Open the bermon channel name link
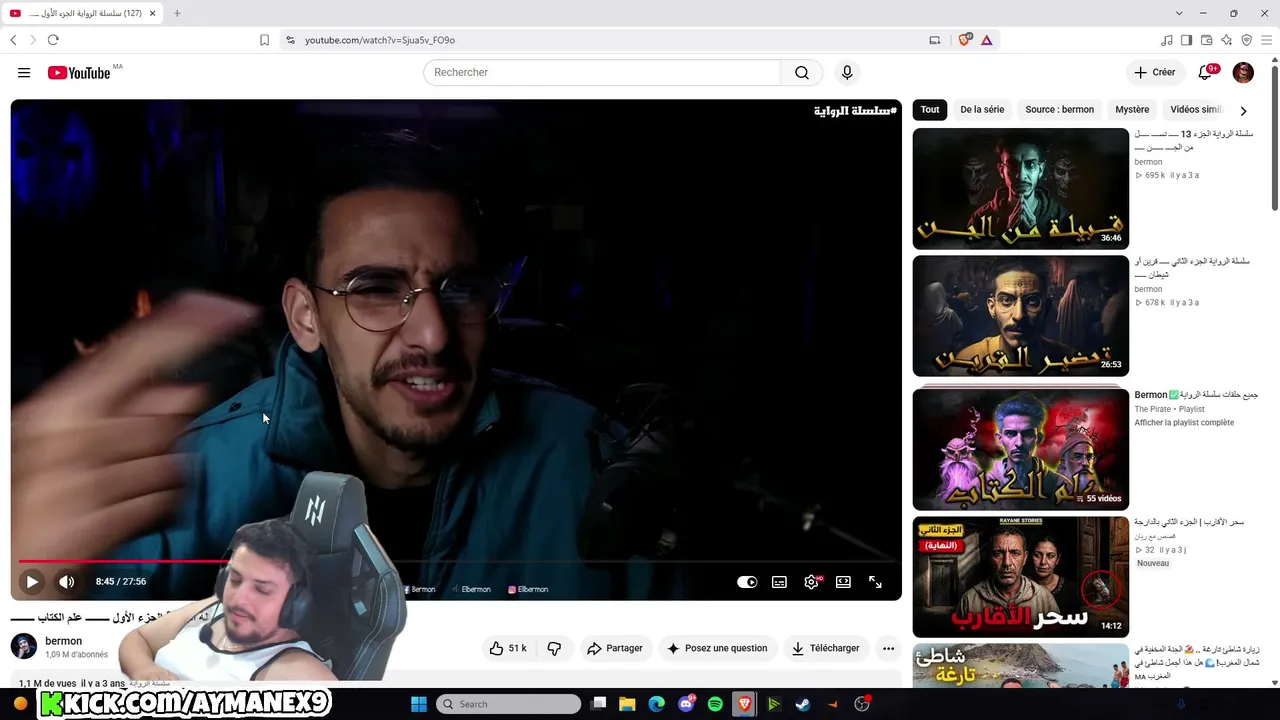 click(63, 641)
